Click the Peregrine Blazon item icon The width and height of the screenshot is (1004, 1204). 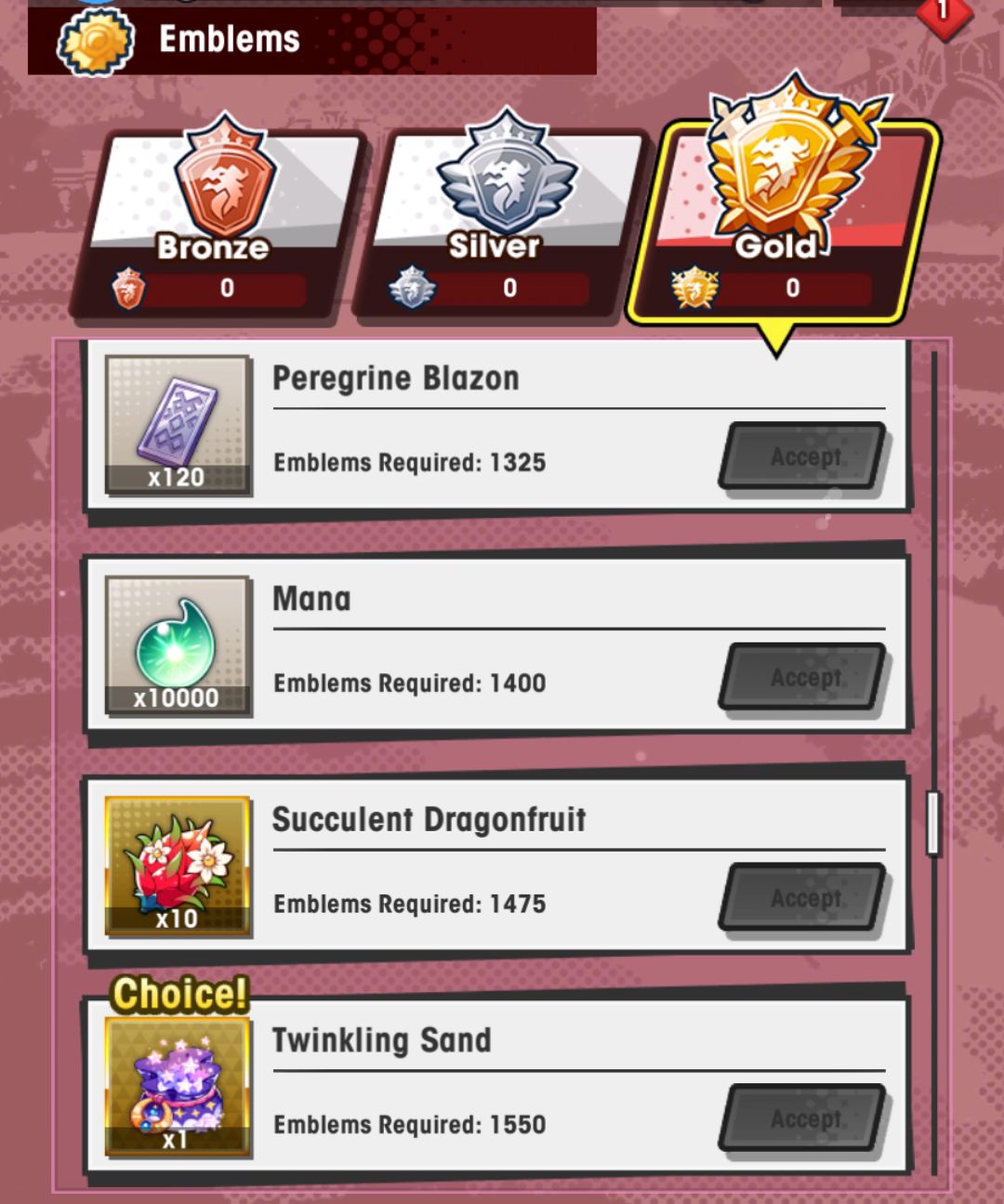[x=178, y=424]
